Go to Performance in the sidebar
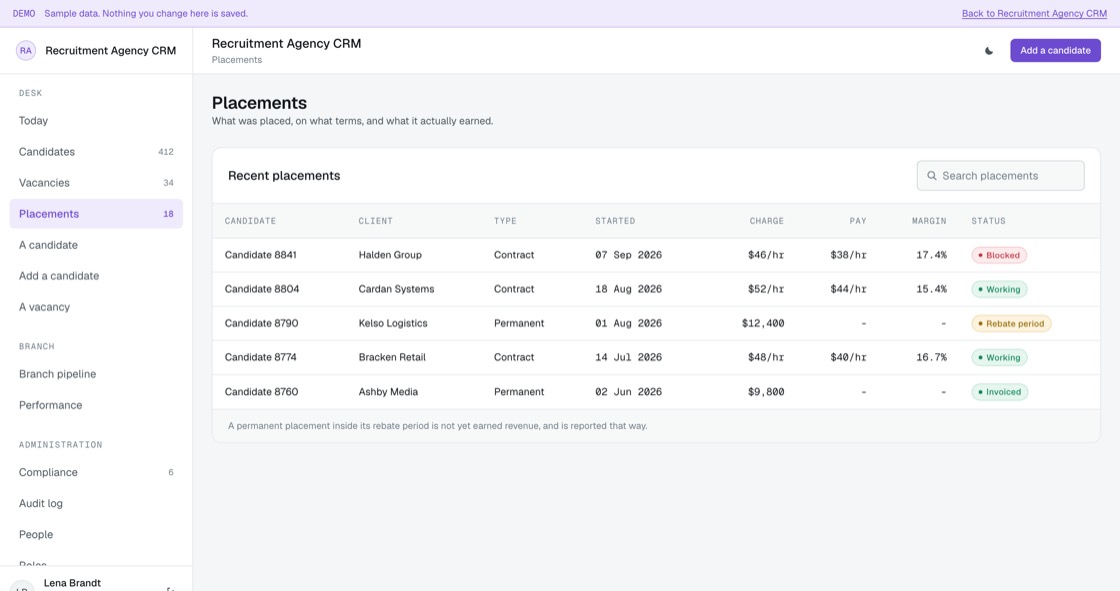 pyautogui.click(x=96, y=405)
